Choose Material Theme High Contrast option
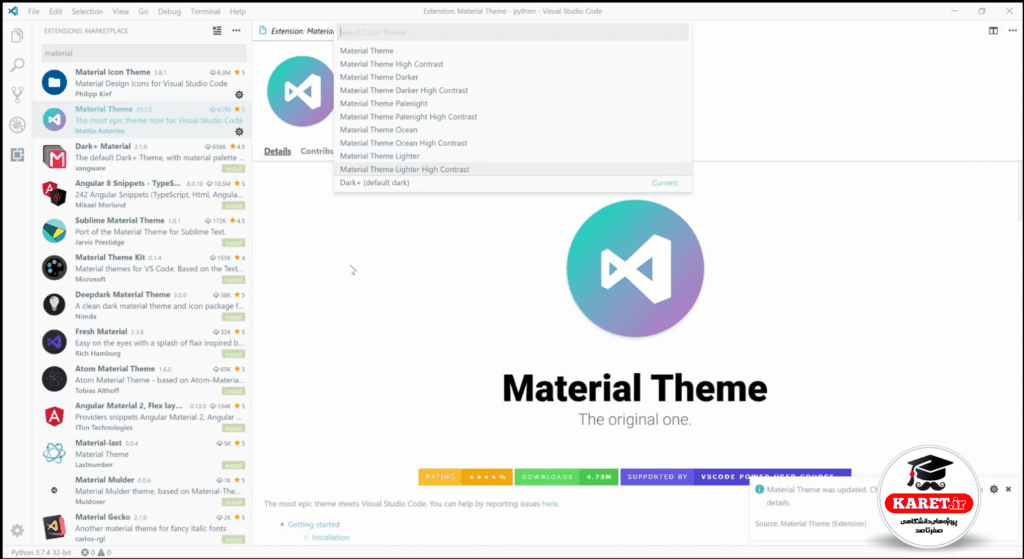The image size is (1024, 559). (x=513, y=64)
